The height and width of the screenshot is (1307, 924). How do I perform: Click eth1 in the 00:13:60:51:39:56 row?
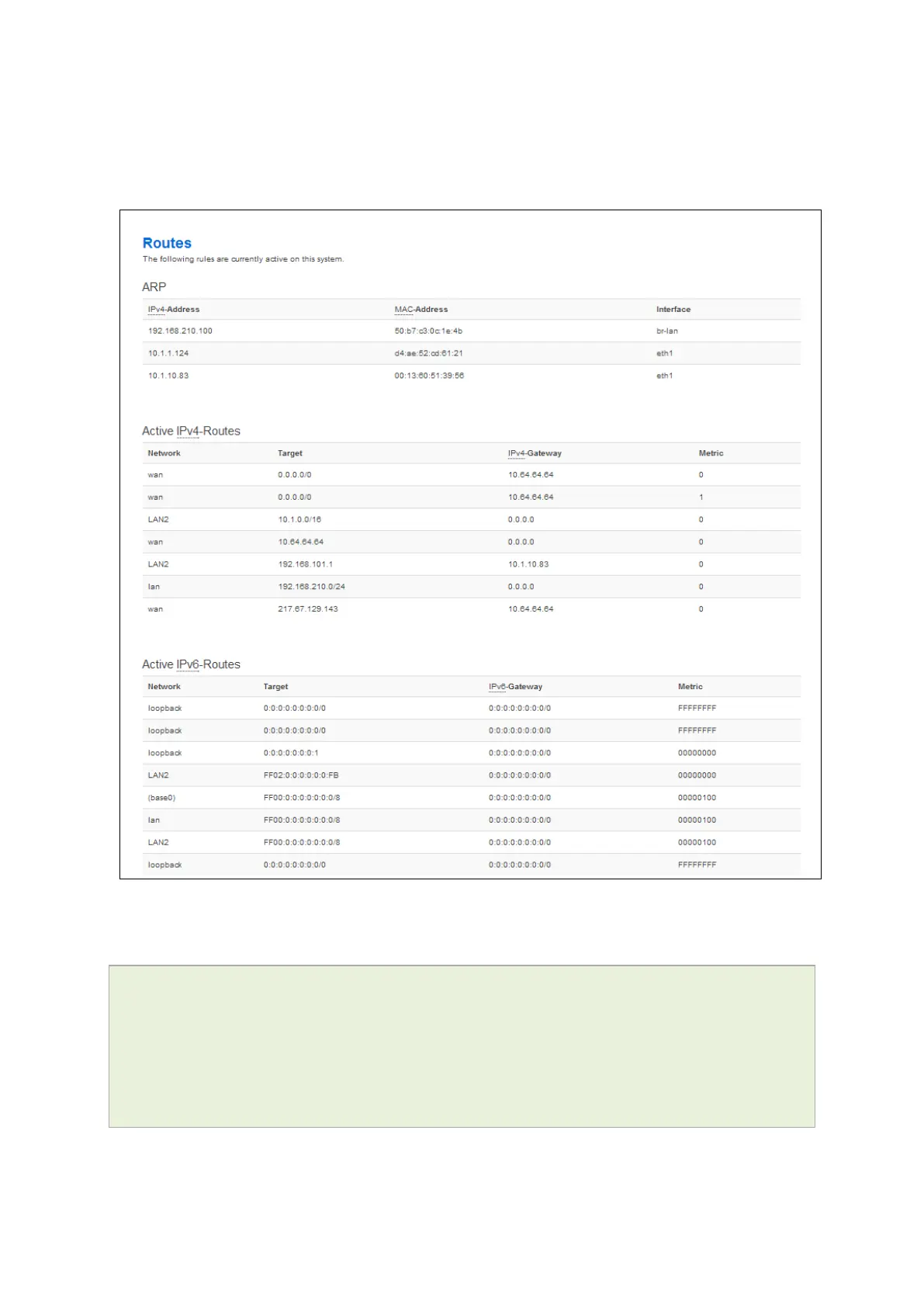[665, 376]
